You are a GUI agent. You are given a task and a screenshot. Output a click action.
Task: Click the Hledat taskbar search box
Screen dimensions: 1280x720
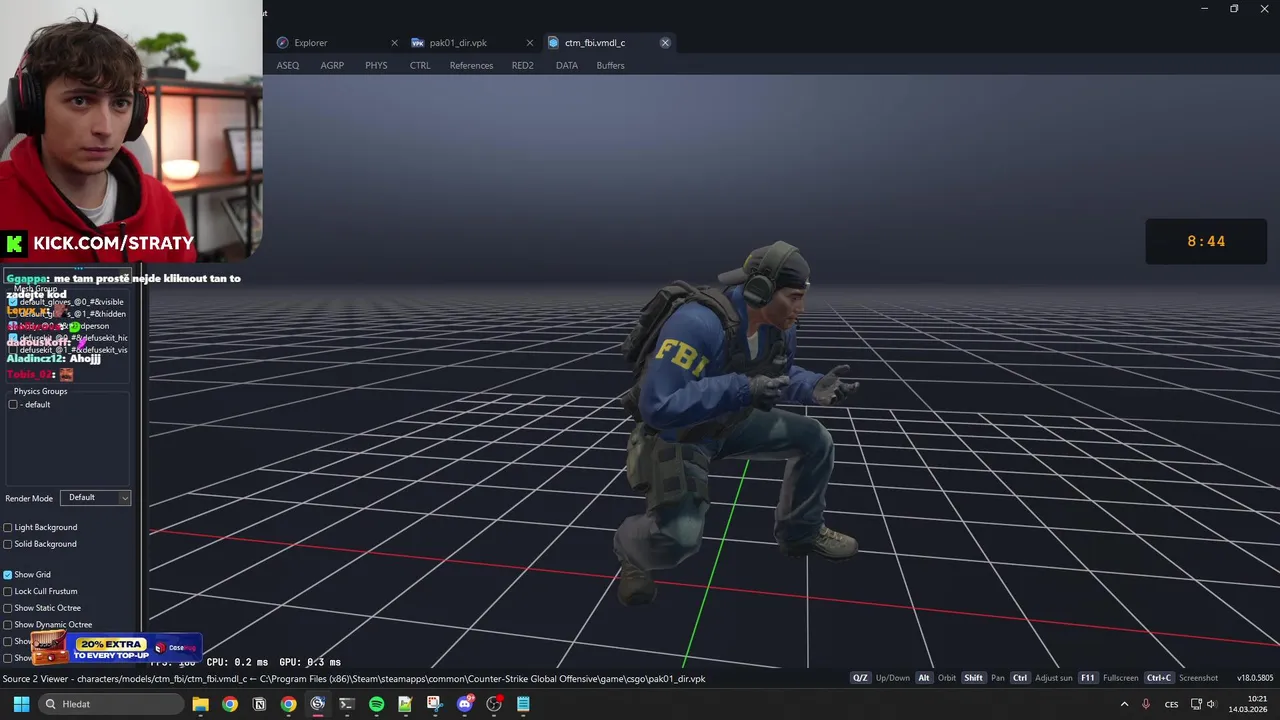[x=110, y=704]
